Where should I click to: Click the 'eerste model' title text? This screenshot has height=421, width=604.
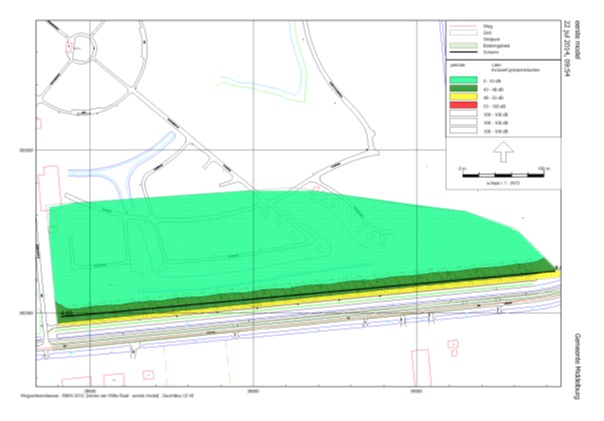pyautogui.click(x=577, y=40)
